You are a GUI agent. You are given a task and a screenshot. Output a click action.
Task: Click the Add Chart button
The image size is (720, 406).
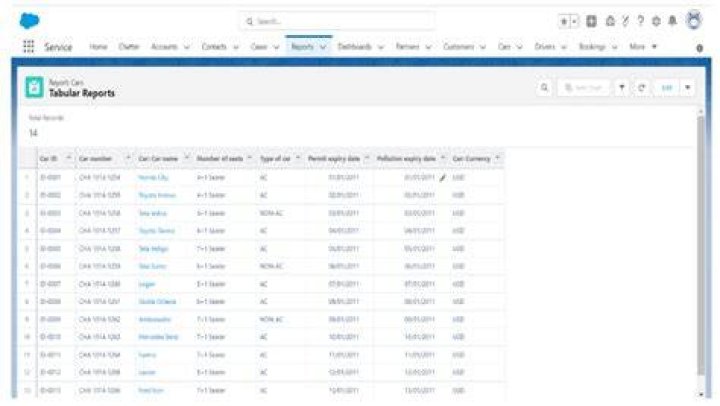pos(583,88)
